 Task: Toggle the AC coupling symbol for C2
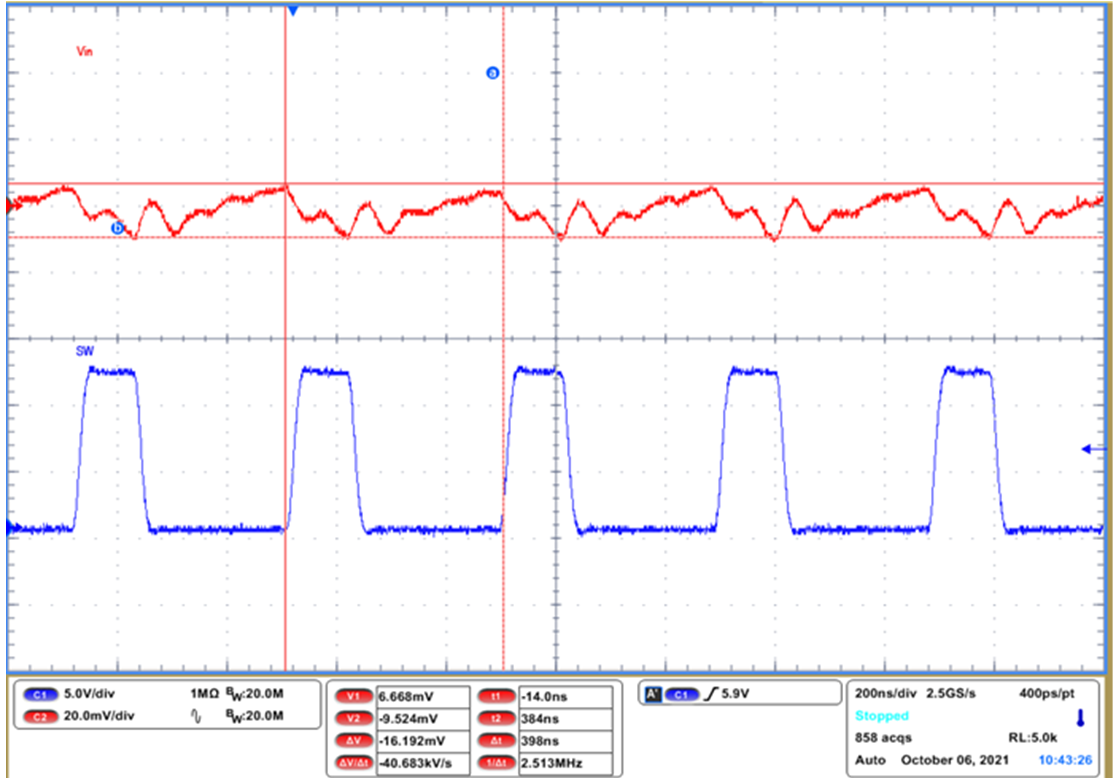(198, 714)
